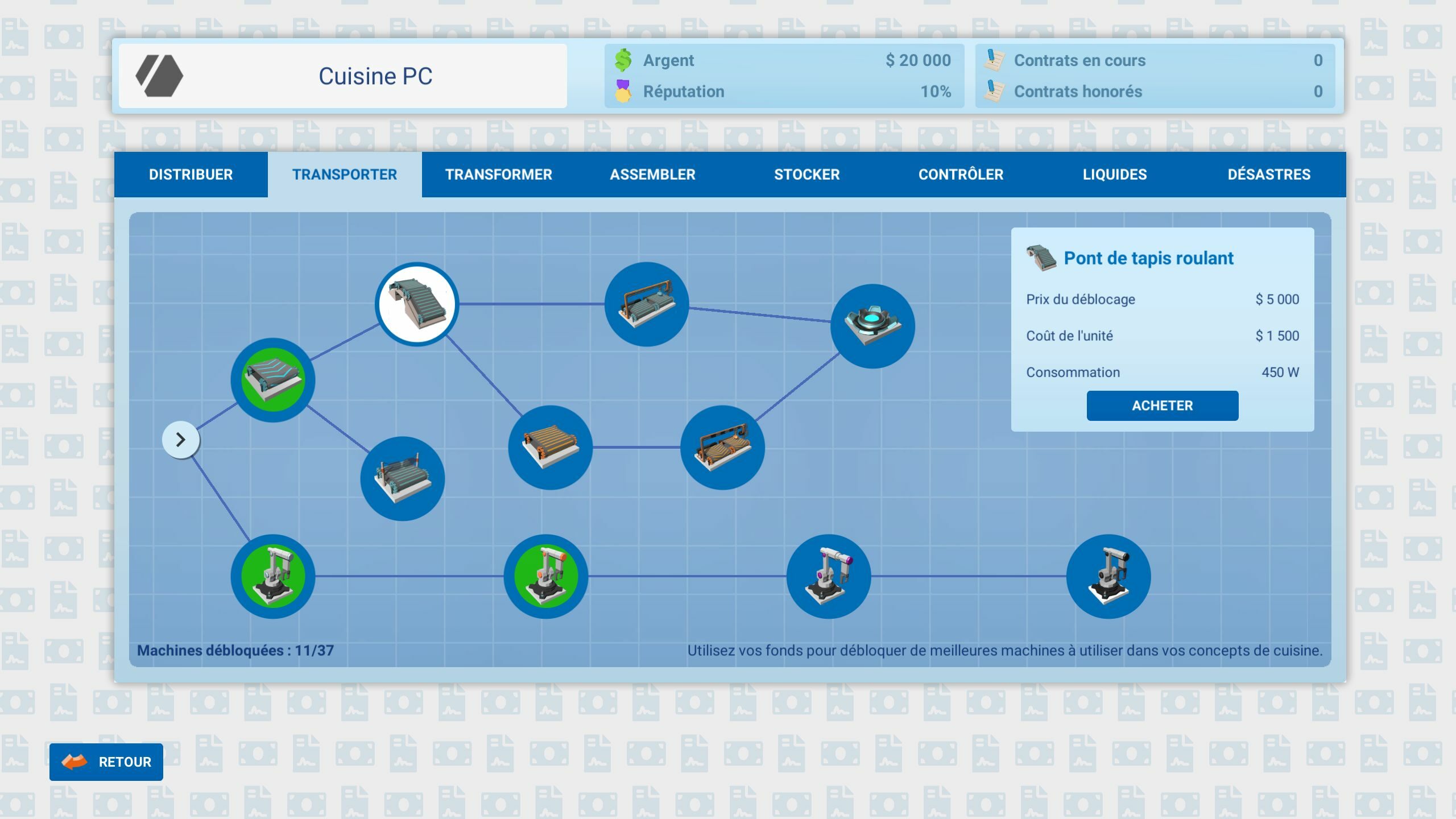Click the company logo beside Cuisine PC
1456x819 pixels.
tap(159, 76)
